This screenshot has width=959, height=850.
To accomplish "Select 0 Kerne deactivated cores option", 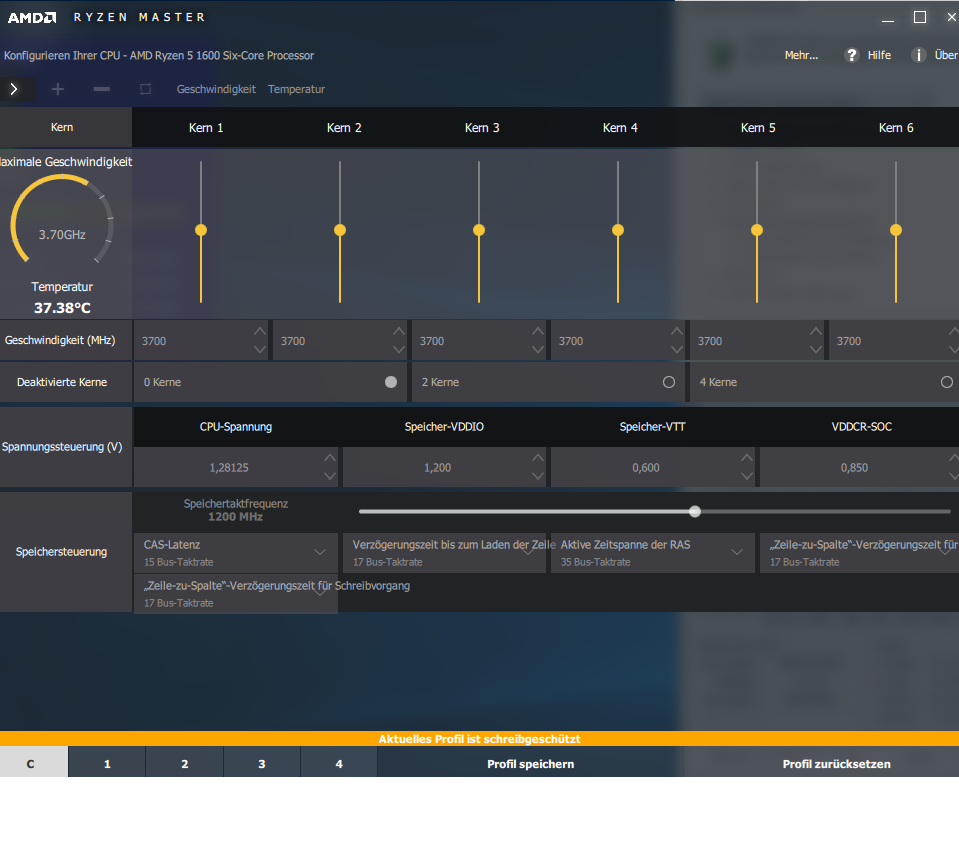I will [x=391, y=382].
